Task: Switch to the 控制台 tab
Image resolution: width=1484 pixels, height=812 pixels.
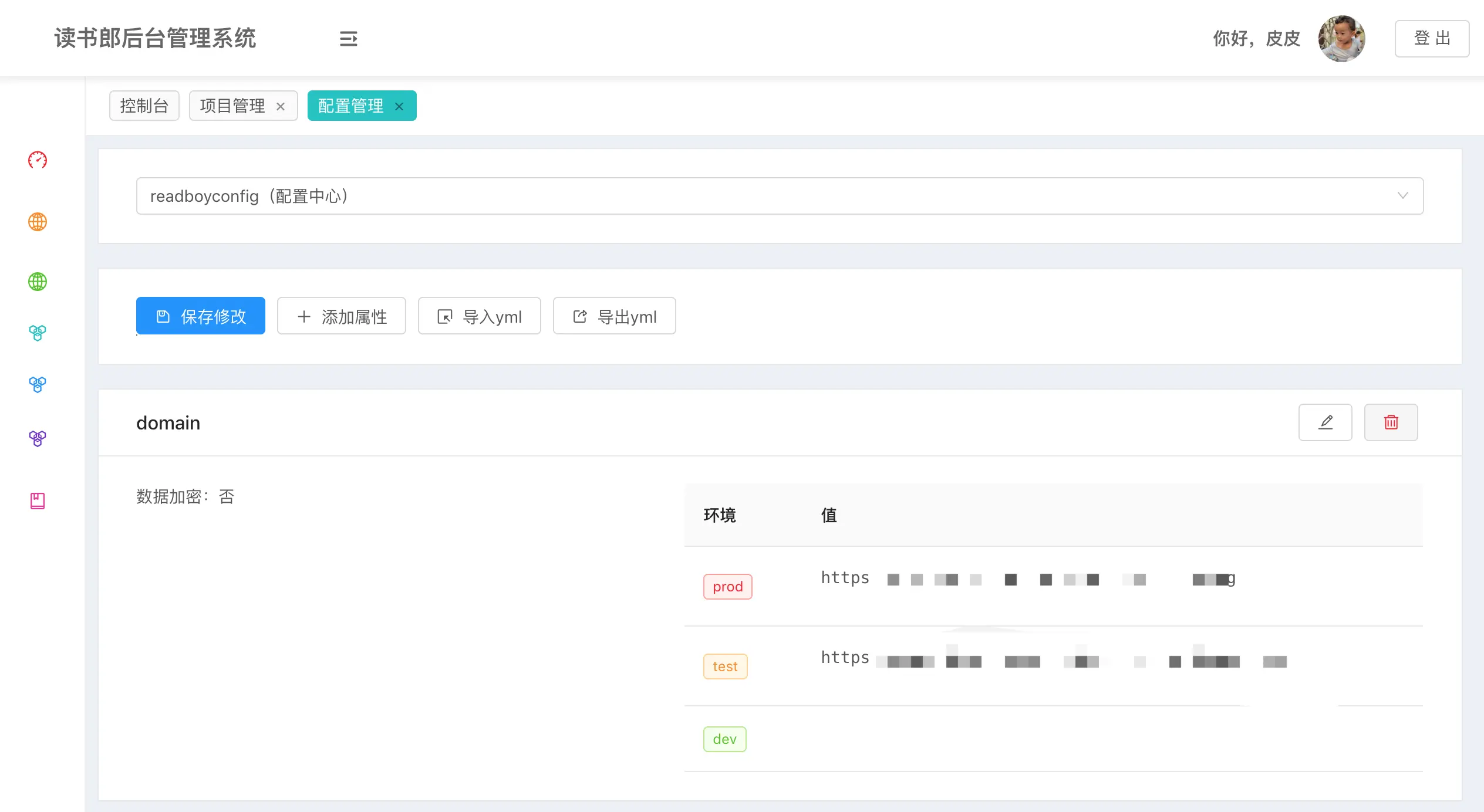Action: pyautogui.click(x=144, y=106)
